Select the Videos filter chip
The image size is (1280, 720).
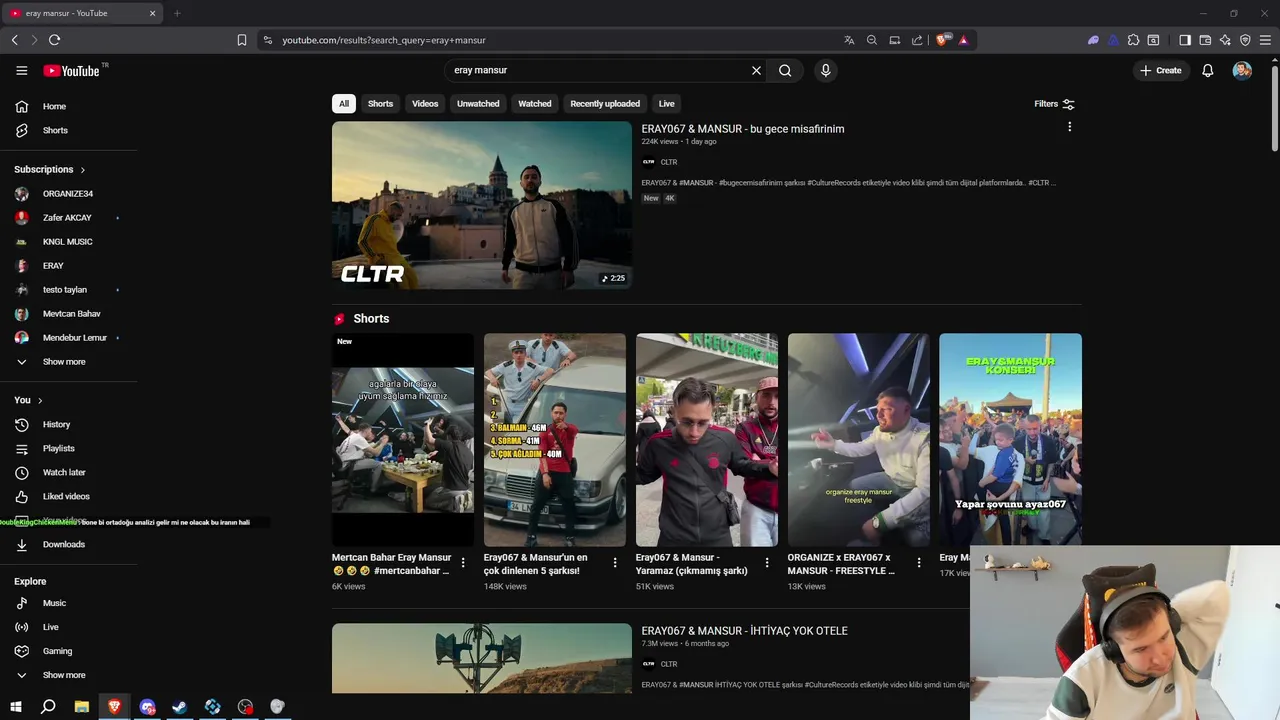(425, 104)
